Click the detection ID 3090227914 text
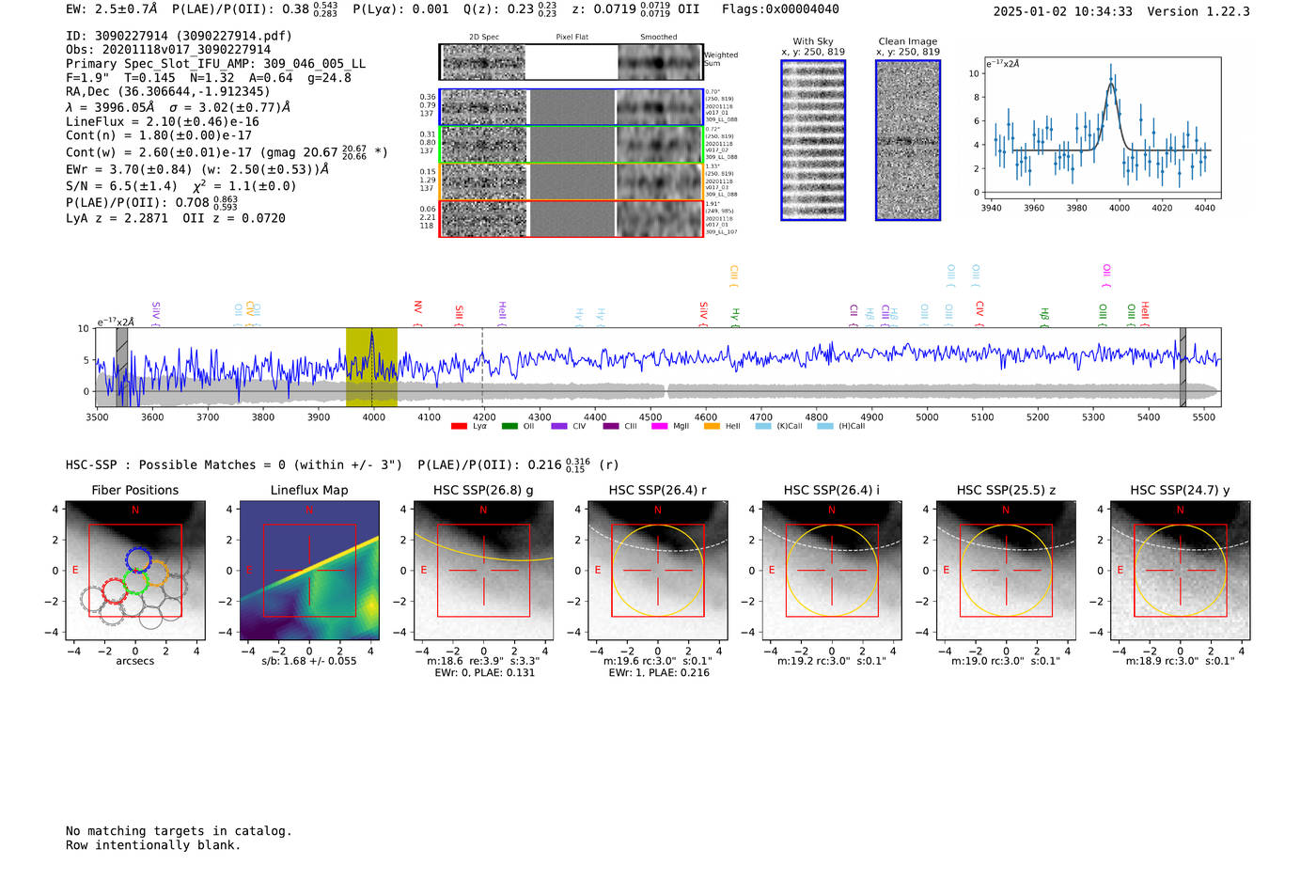This screenshot has height=896, width=1316. point(179,36)
